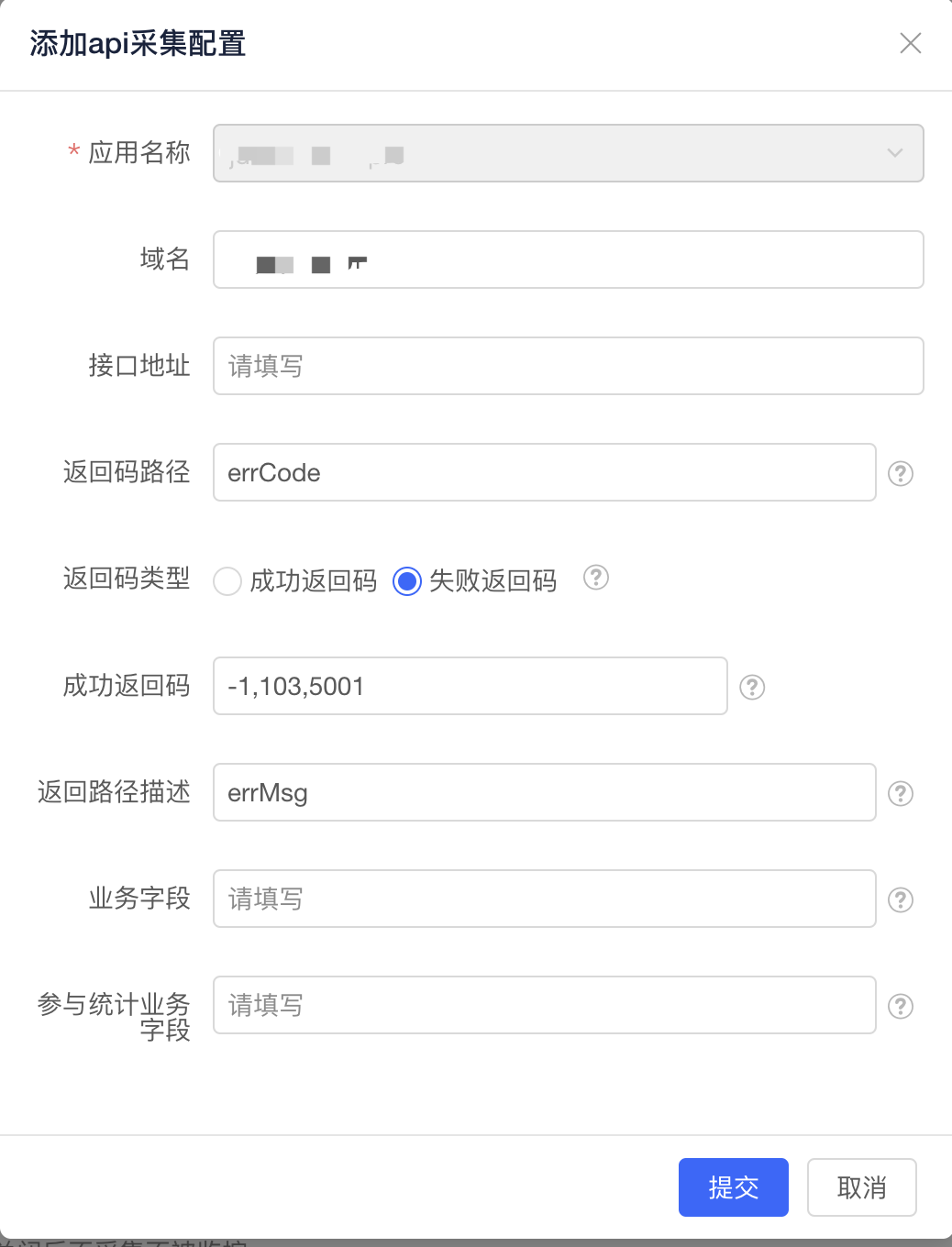Click the 接口地址 input field
The image size is (952, 1247).
pos(569,366)
